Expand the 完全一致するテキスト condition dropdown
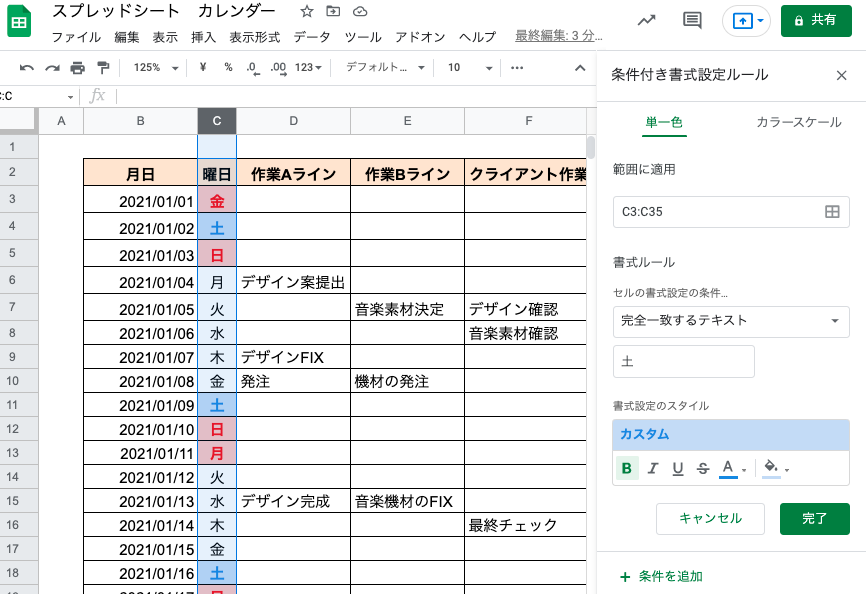The image size is (866, 594). click(731, 321)
